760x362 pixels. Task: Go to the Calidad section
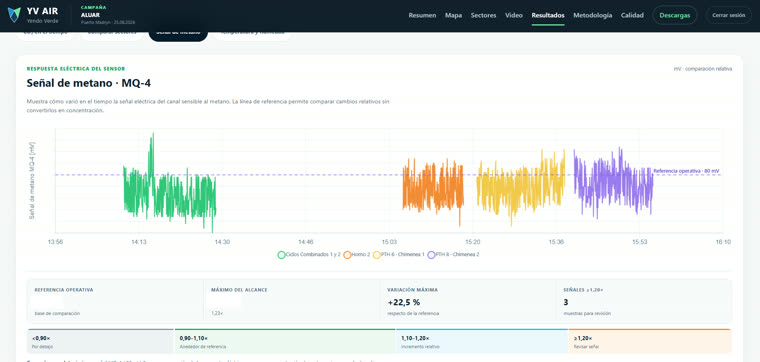[x=632, y=16]
